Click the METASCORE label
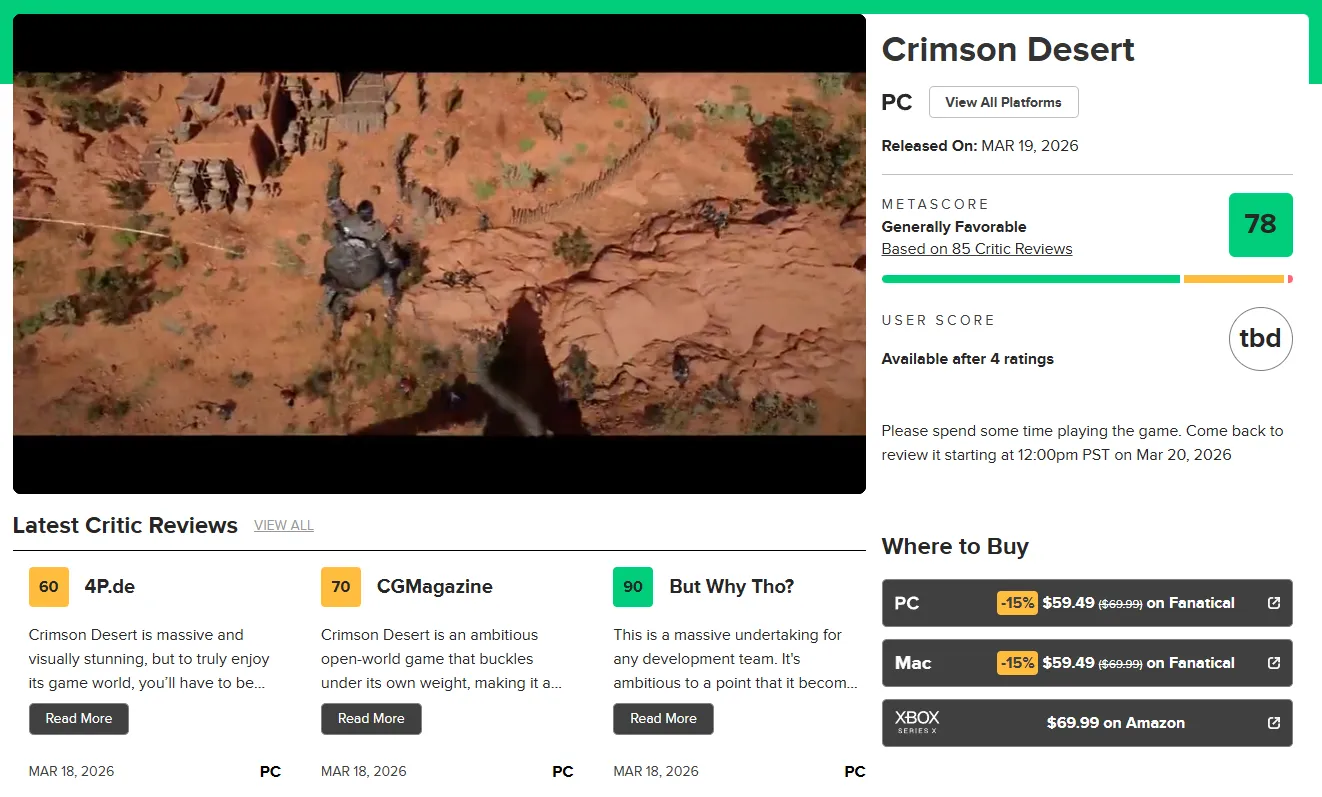 [935, 204]
